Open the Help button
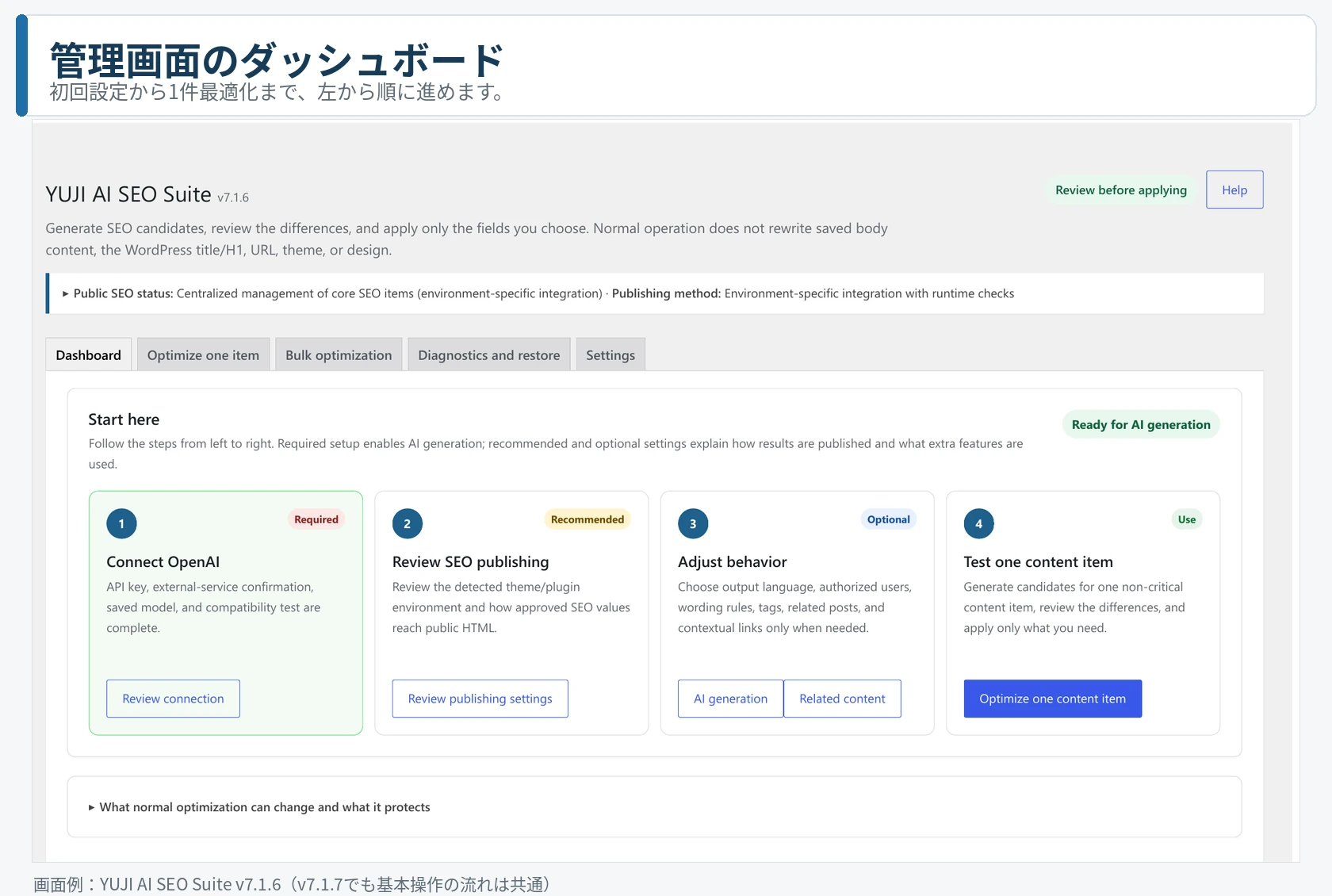1332x896 pixels. pyautogui.click(x=1234, y=190)
